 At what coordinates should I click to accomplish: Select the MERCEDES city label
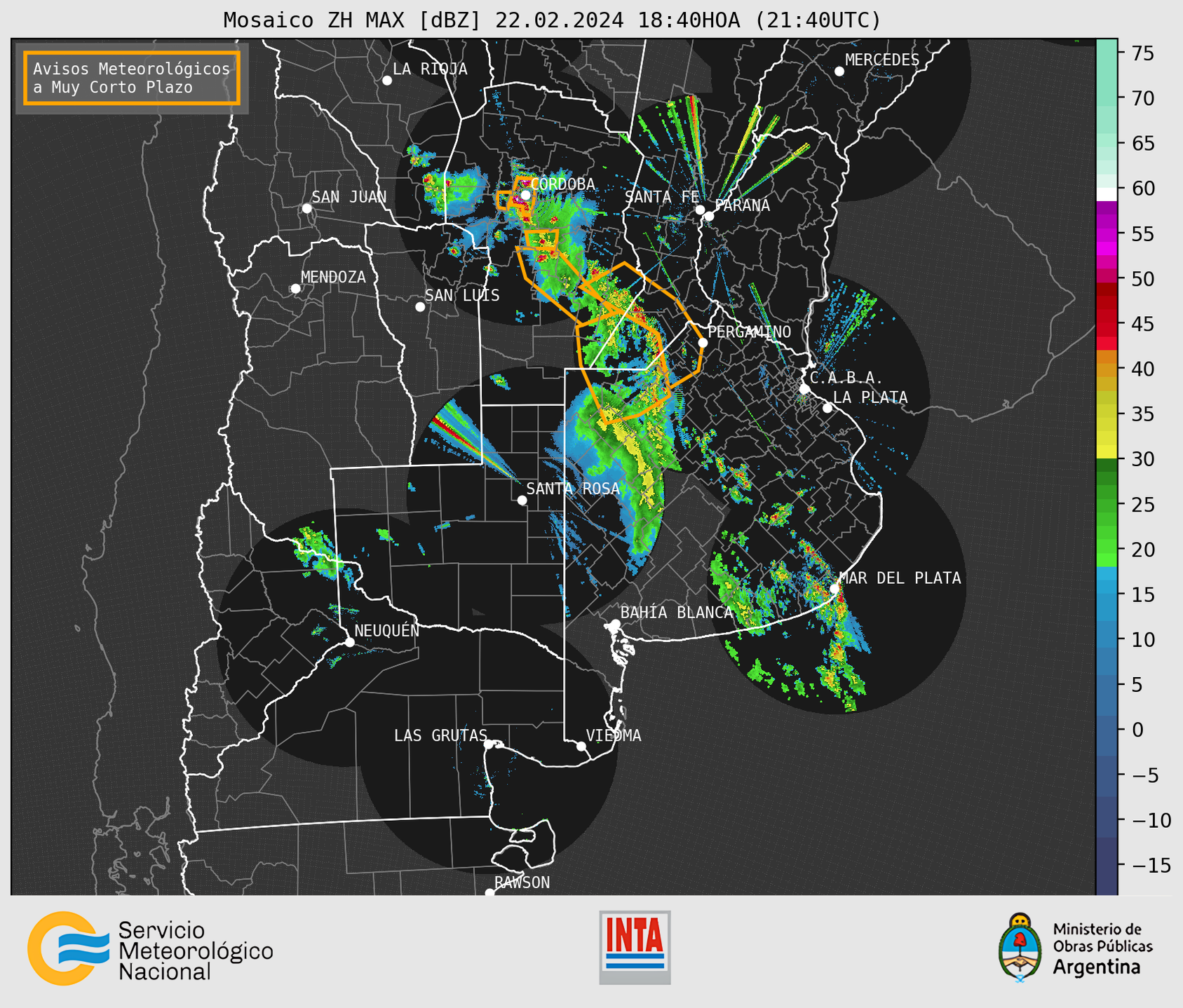tap(881, 60)
